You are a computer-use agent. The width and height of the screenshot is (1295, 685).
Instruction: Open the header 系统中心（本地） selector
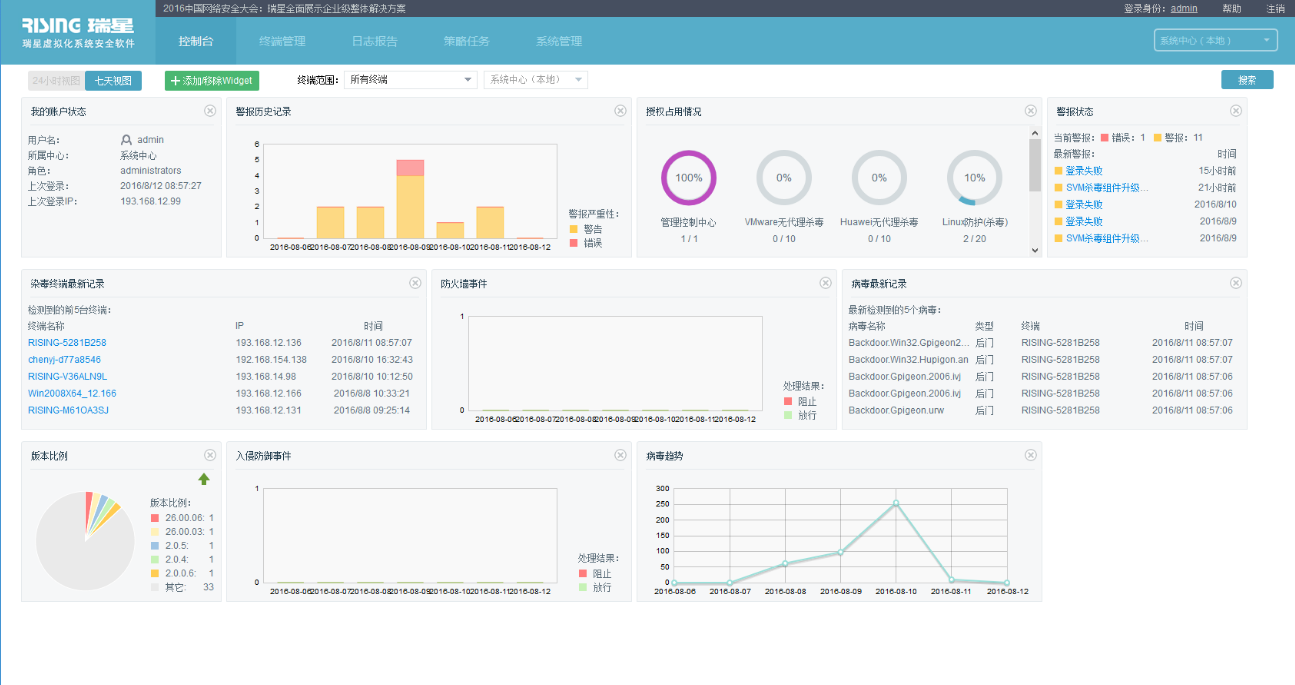(x=1215, y=40)
